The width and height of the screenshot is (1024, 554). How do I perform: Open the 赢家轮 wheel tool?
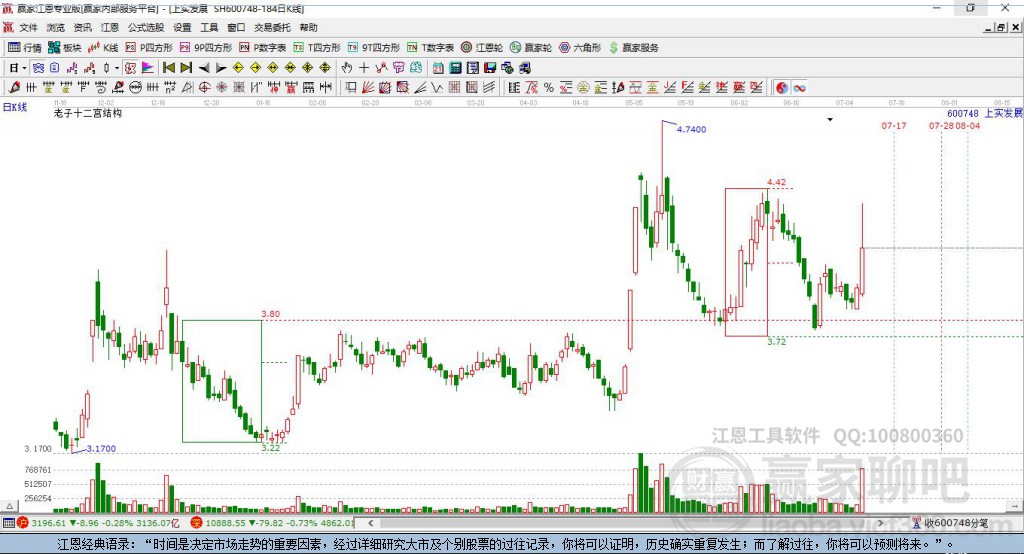coord(531,48)
